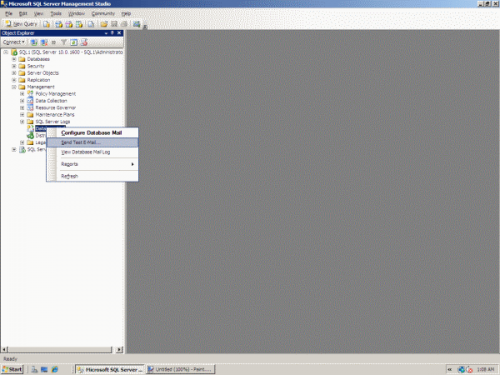Open the Tools menu
Image resolution: width=500 pixels, height=375 pixels.
(x=56, y=14)
